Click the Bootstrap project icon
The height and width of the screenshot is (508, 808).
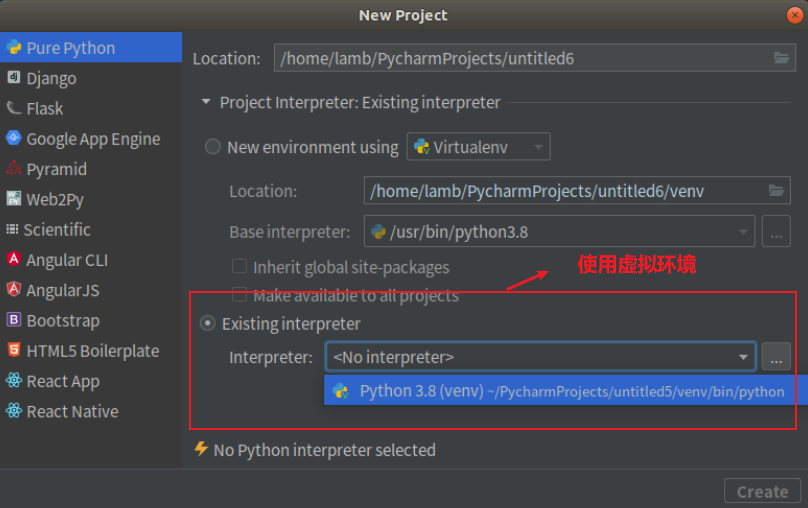[14, 319]
